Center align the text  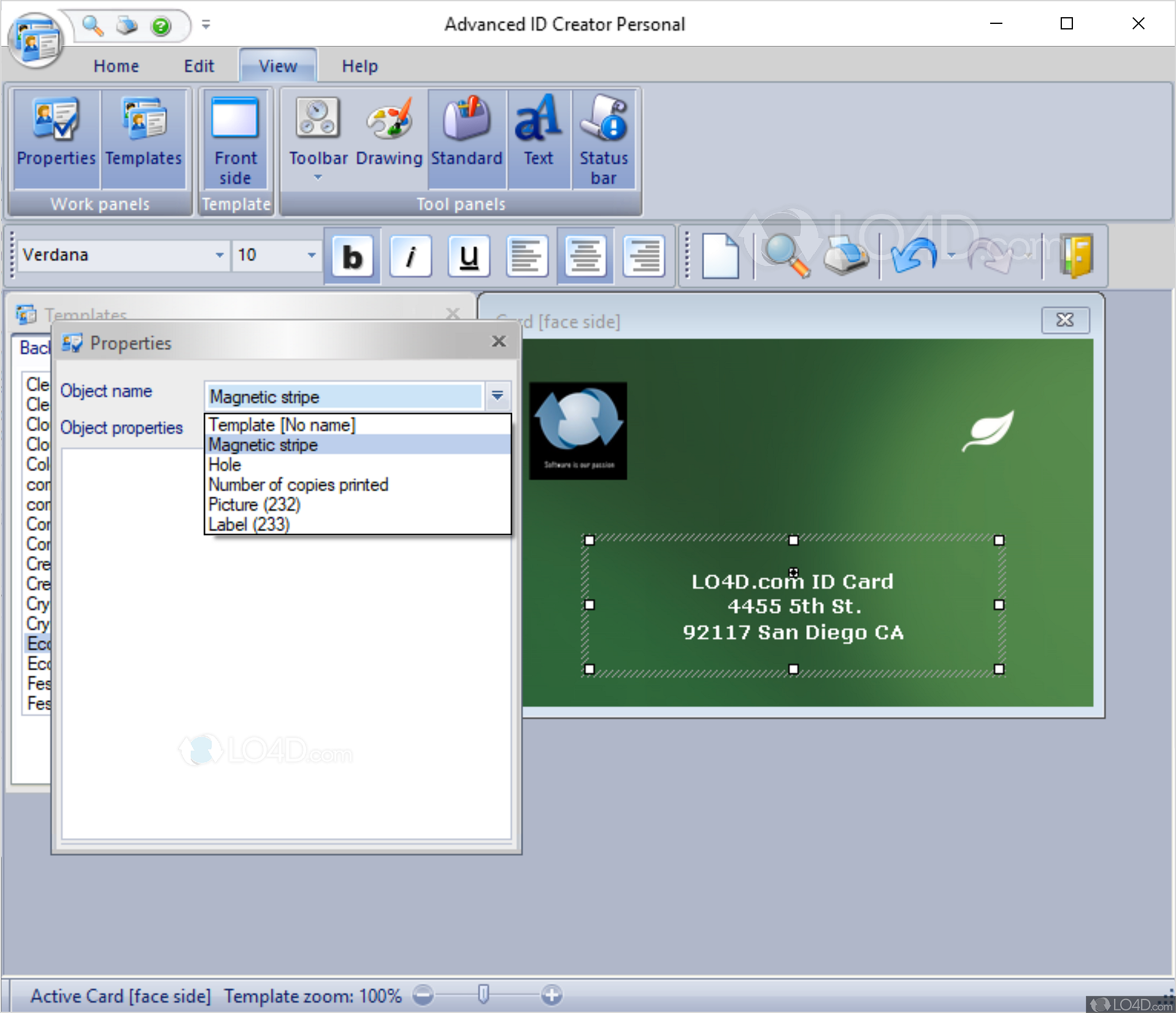(x=585, y=256)
